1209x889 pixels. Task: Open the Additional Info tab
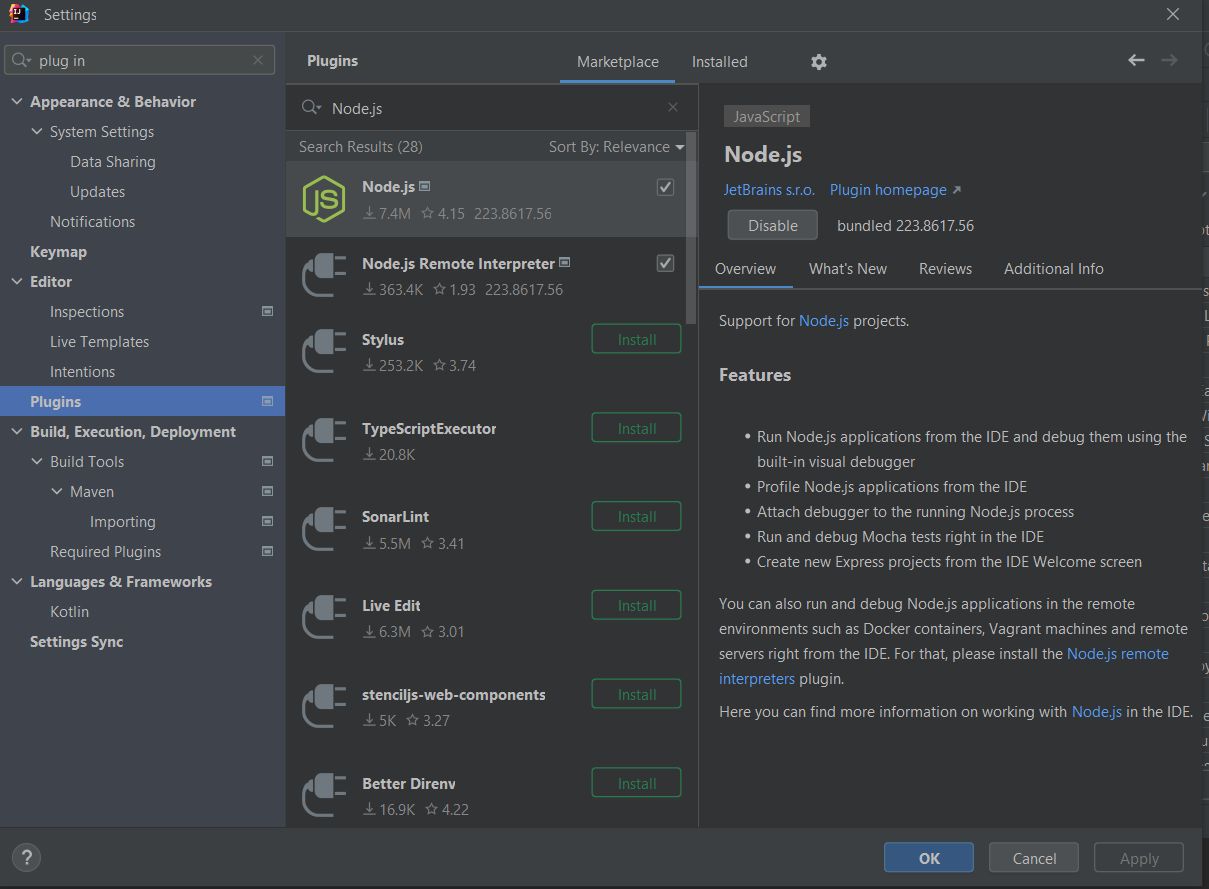1054,268
